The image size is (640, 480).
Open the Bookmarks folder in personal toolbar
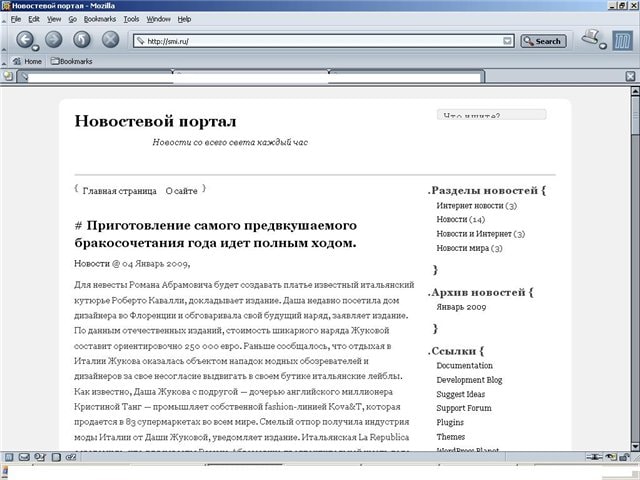71,61
